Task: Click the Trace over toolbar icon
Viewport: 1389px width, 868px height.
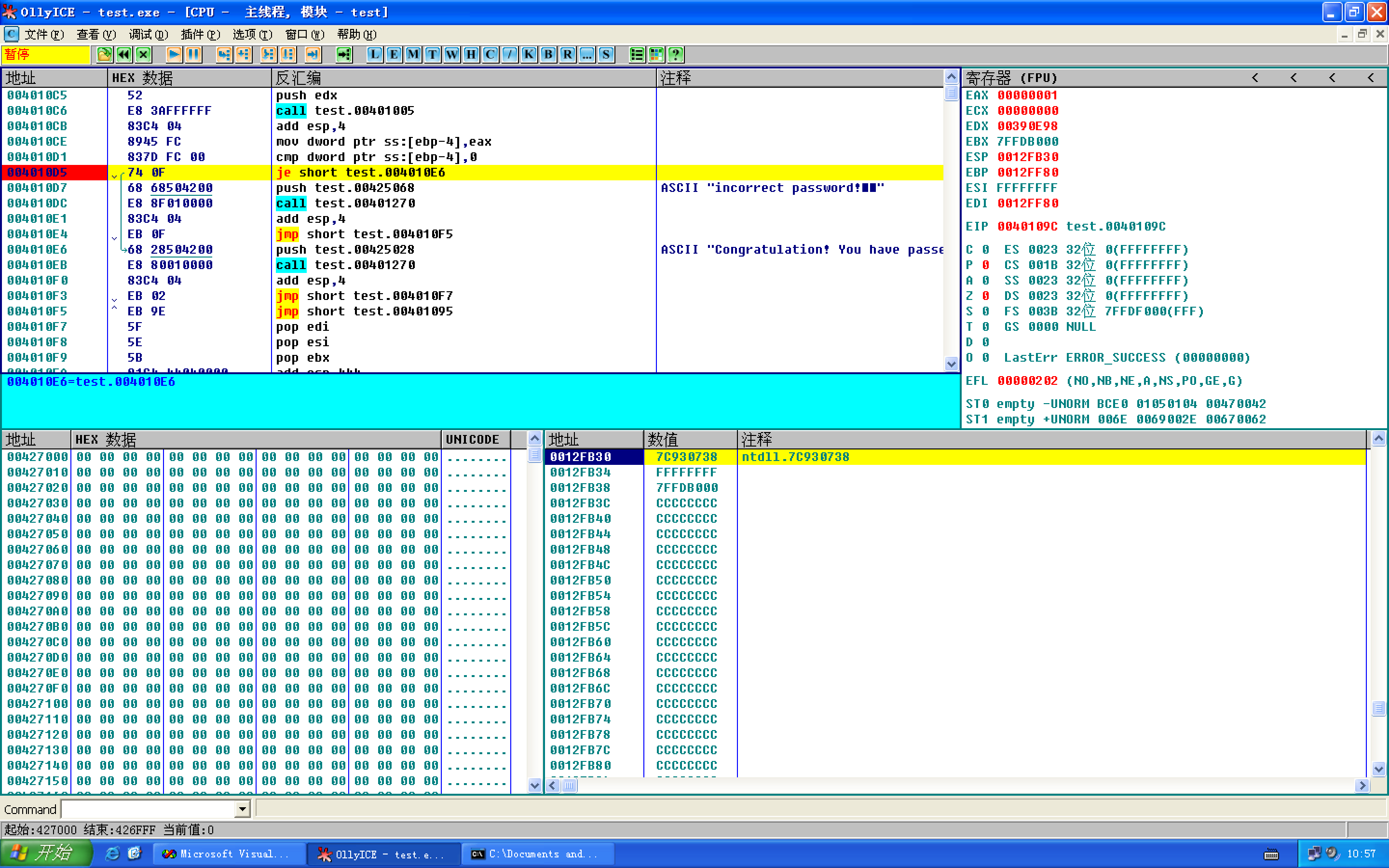Action: [287, 54]
